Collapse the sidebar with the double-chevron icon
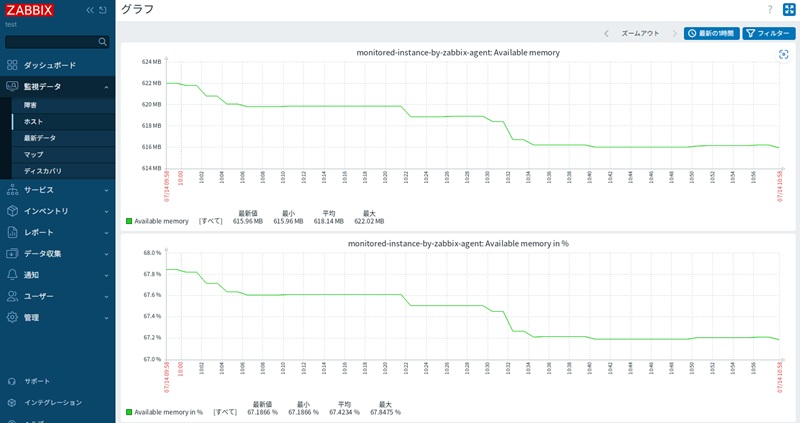 pos(90,10)
